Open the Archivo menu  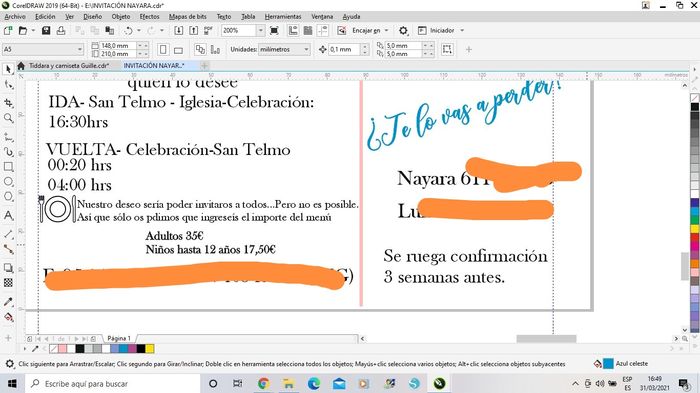15,17
